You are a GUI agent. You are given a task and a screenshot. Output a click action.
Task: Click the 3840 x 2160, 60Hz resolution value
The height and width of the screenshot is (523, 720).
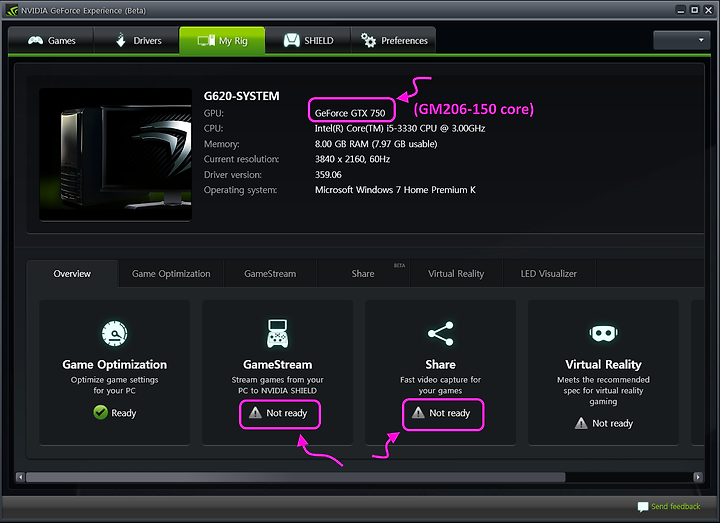pos(352,159)
